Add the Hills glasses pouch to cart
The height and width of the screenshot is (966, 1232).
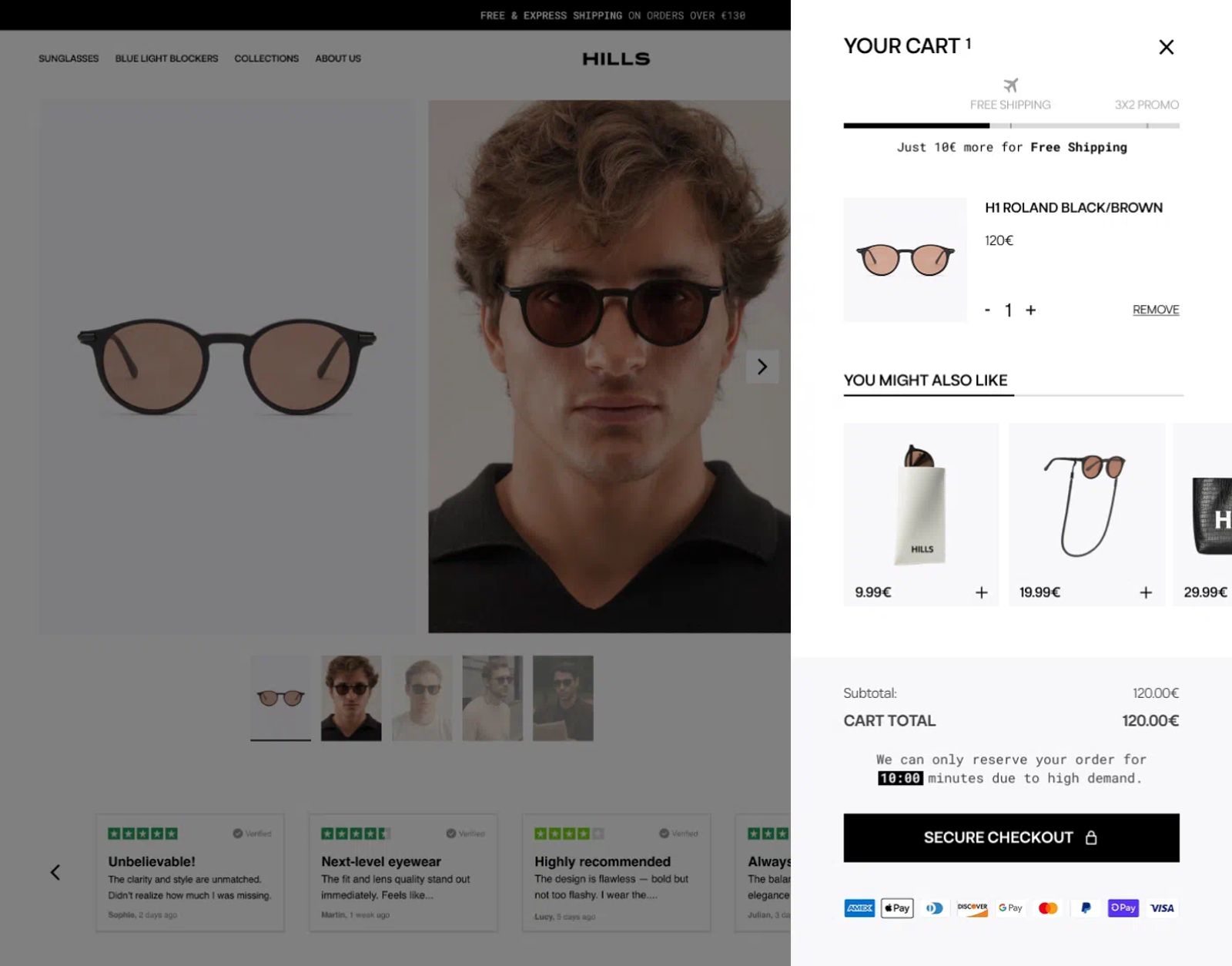(982, 592)
